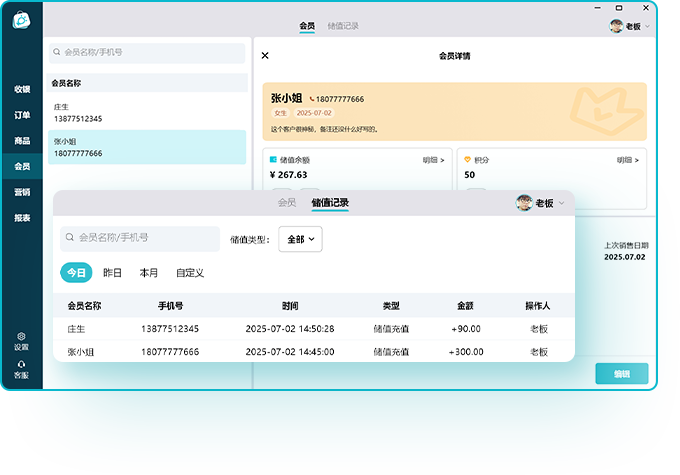Click 金额 column header
This screenshot has width=680, height=475.
click(x=465, y=306)
